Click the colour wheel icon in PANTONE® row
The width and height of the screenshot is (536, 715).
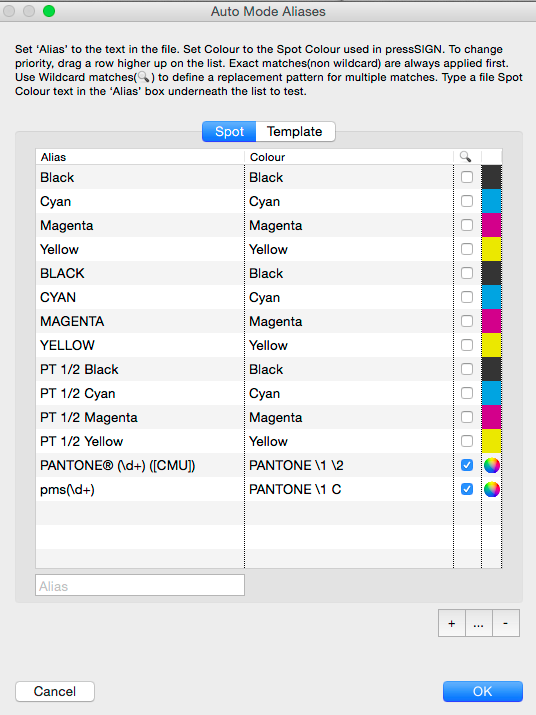tap(491, 465)
